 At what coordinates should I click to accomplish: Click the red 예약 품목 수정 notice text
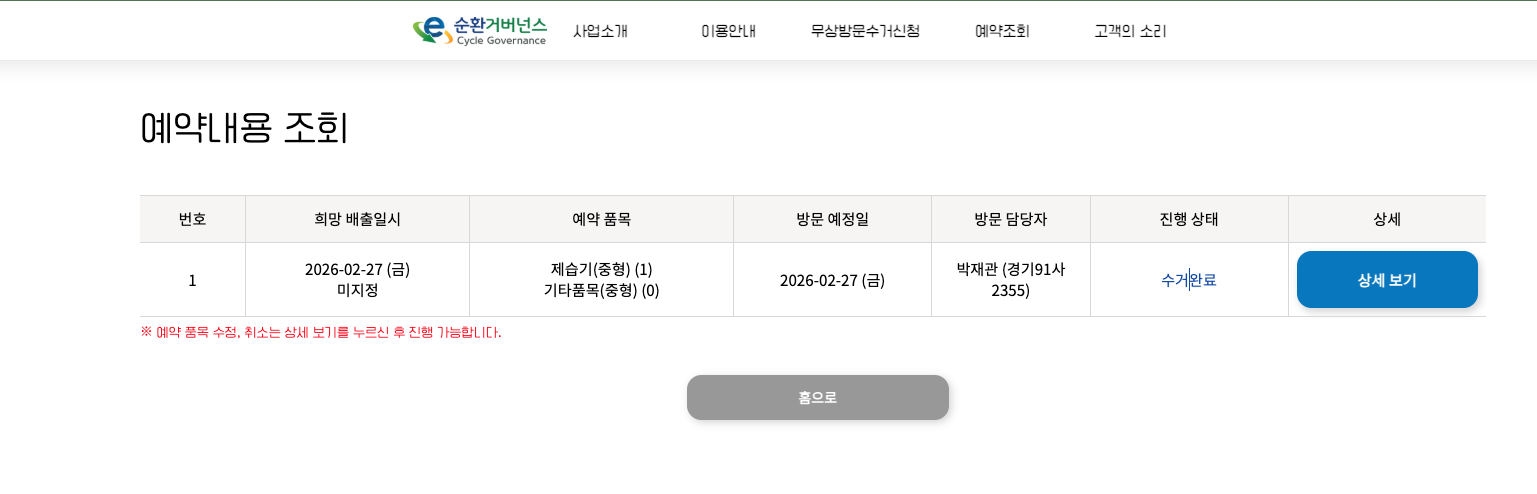pyautogui.click(x=321, y=332)
